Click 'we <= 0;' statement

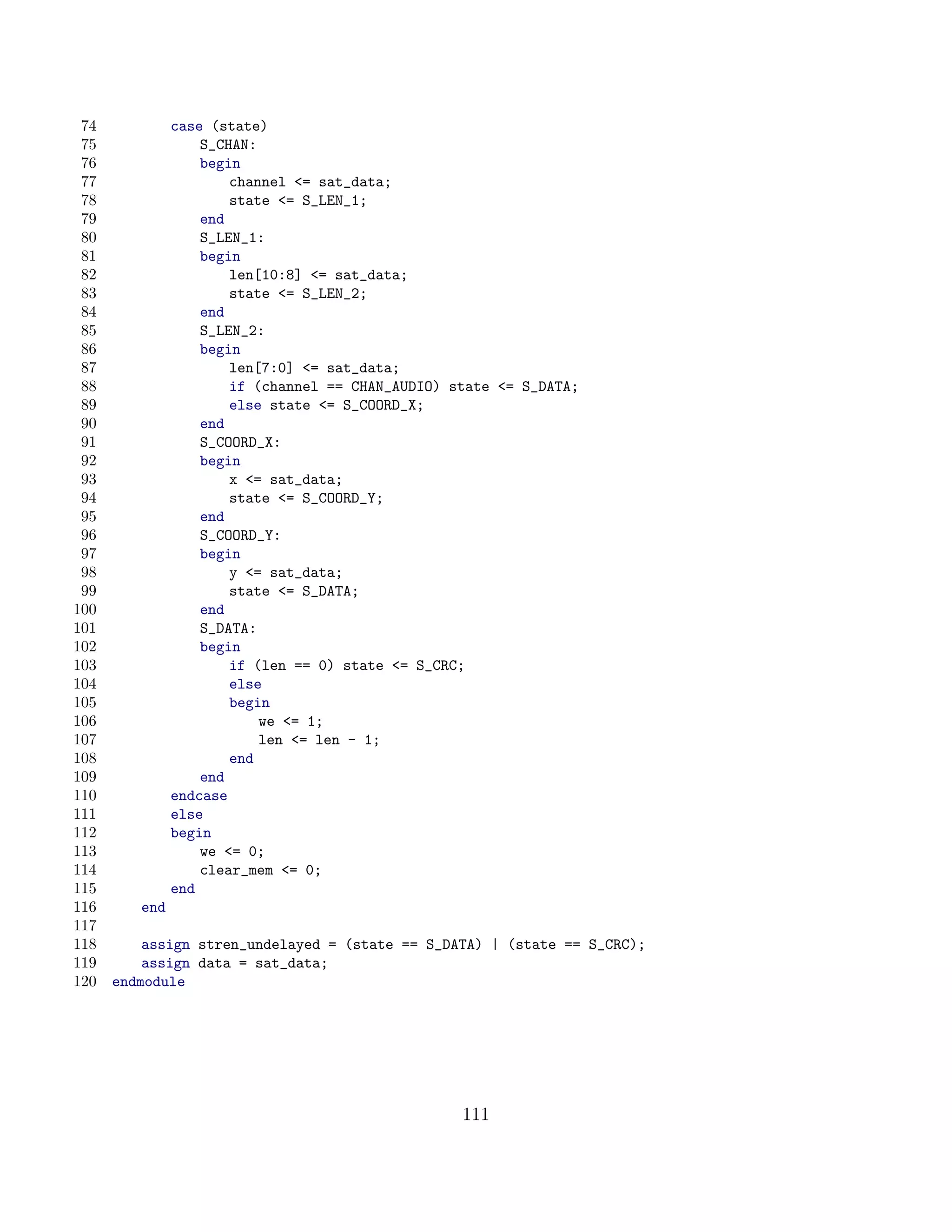232,852
